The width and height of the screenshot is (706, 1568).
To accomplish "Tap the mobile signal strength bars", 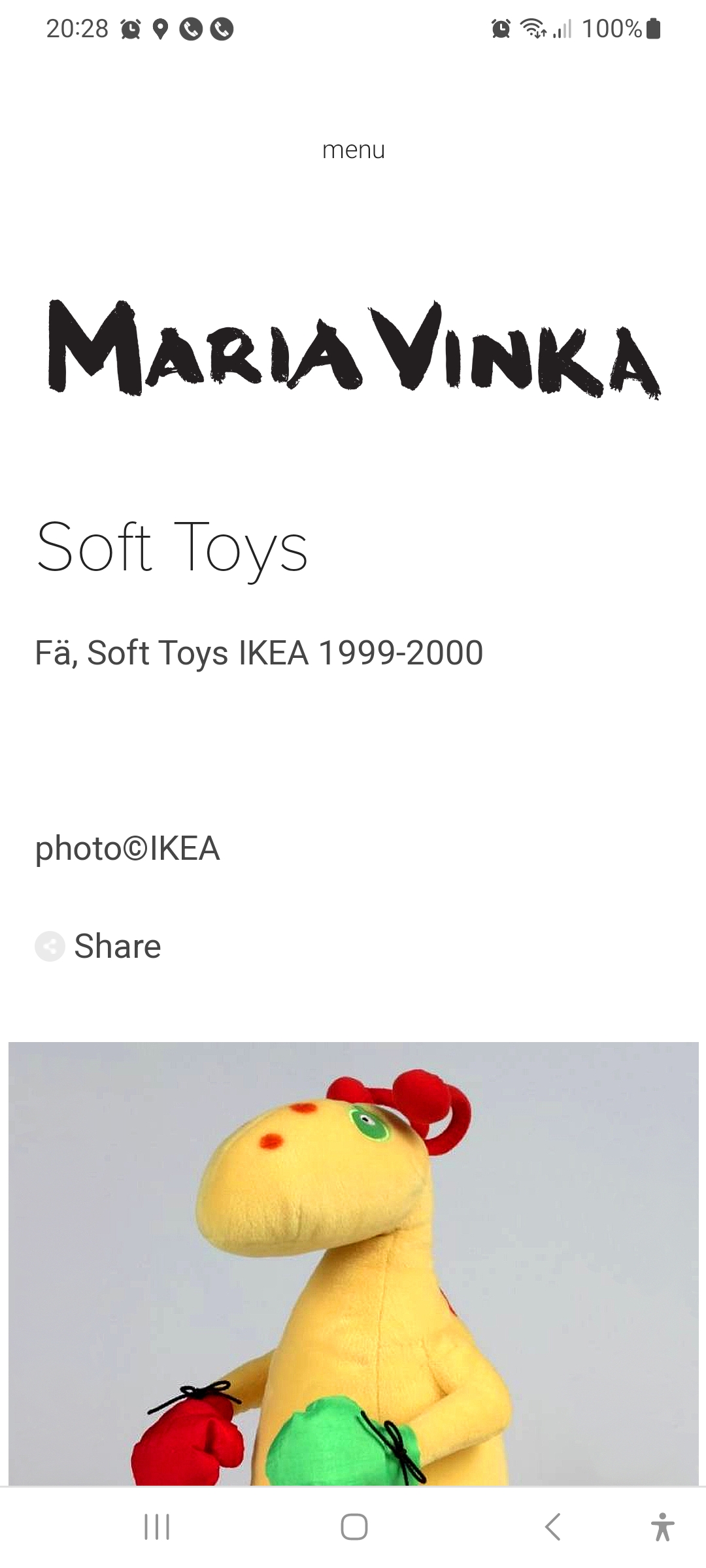I will click(x=562, y=29).
